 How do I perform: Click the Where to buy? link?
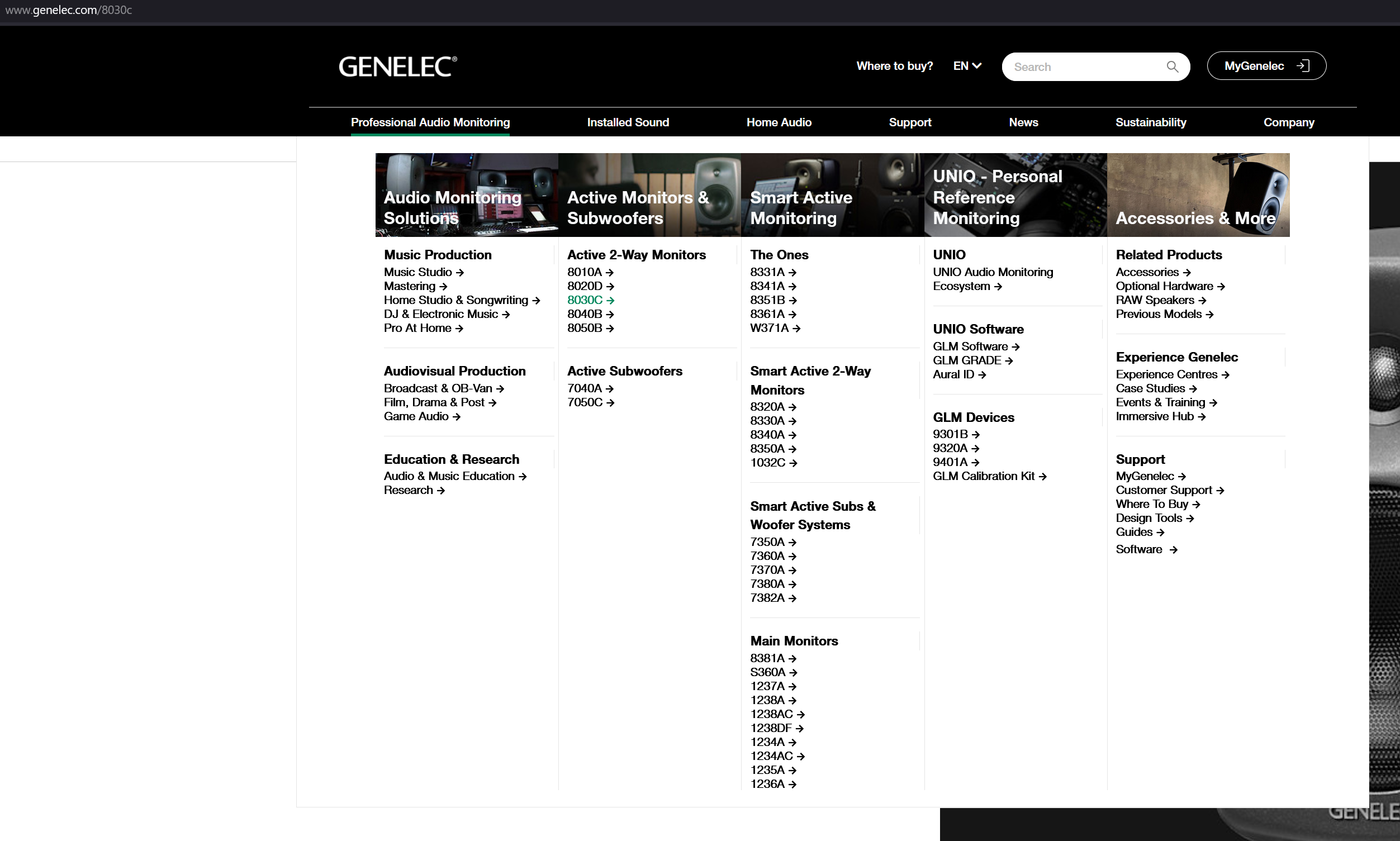894,66
